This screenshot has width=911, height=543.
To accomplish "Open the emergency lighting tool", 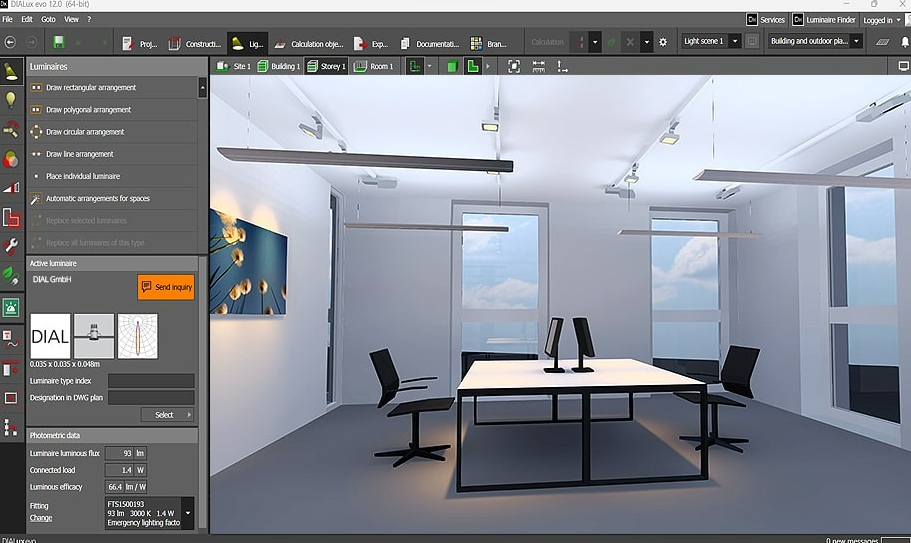I will 11,307.
